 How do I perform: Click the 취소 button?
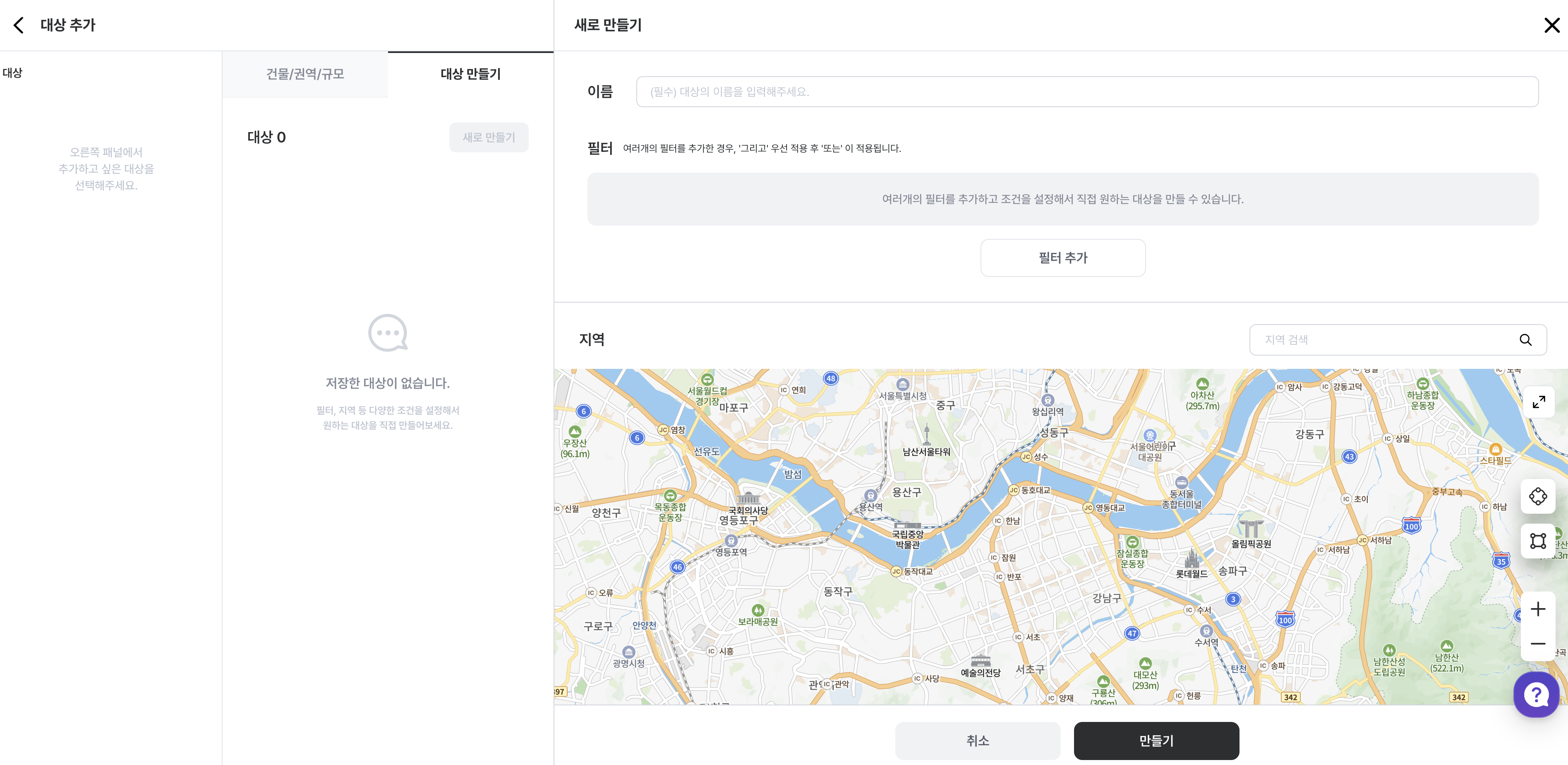click(x=977, y=741)
